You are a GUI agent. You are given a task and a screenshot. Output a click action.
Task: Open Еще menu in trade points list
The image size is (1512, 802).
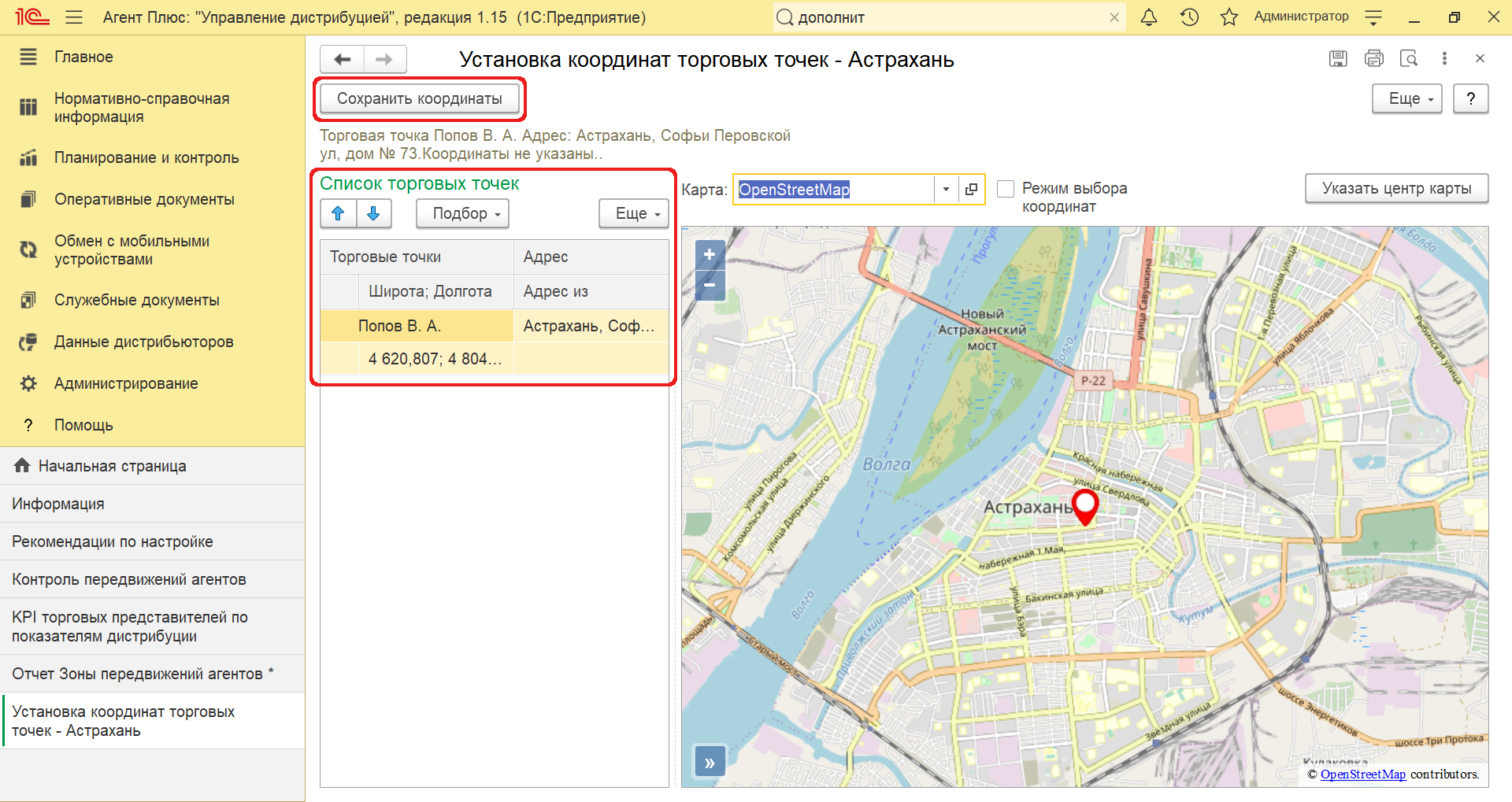tap(634, 213)
